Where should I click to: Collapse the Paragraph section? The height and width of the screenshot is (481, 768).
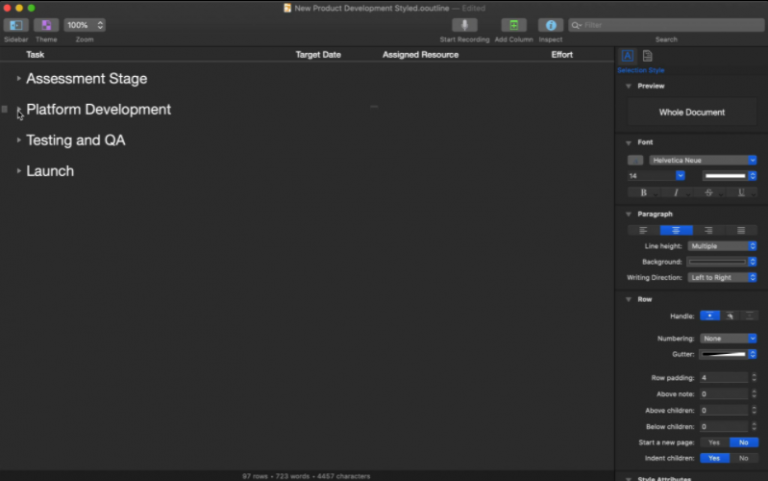[628, 214]
